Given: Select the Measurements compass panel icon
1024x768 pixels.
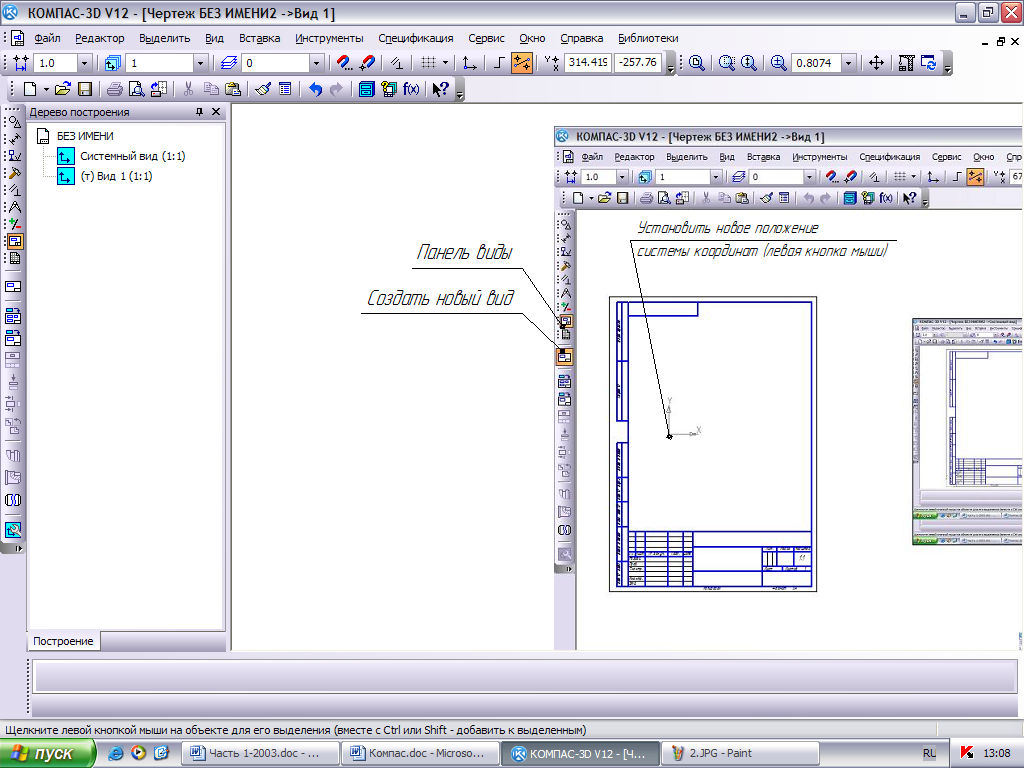Looking at the screenshot, I should [14, 207].
